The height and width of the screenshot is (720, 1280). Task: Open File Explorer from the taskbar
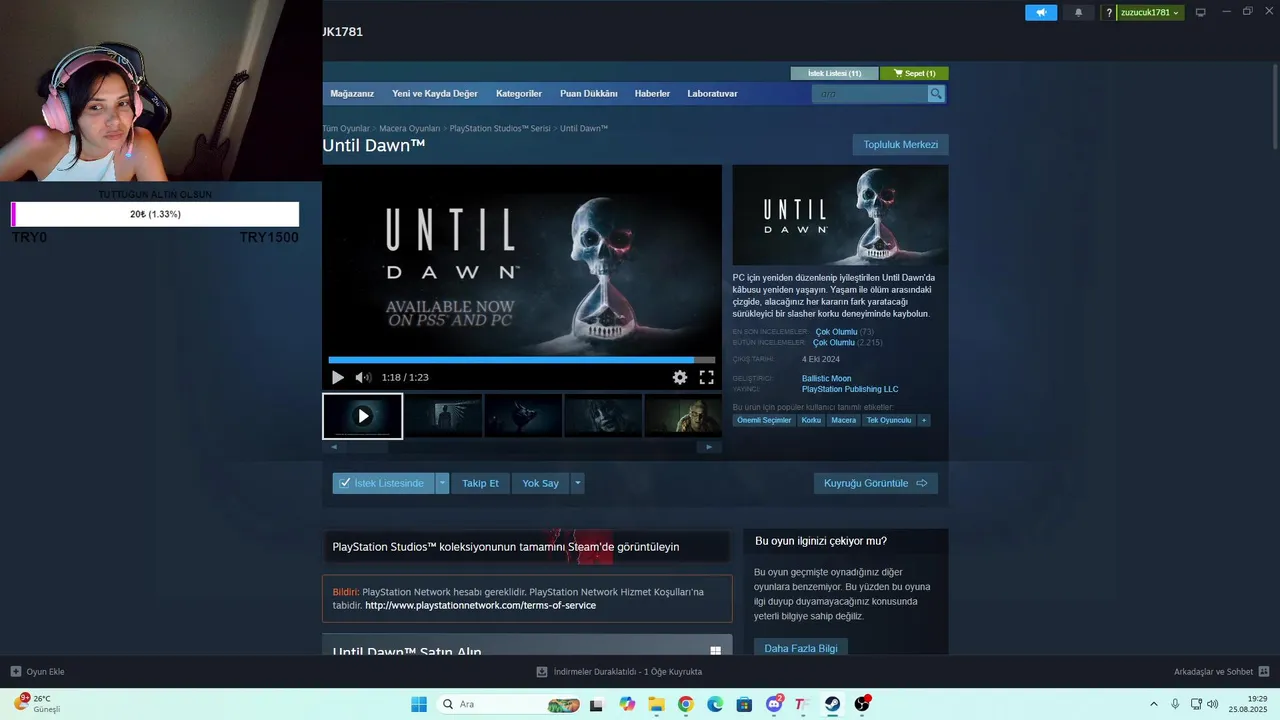coord(656,704)
